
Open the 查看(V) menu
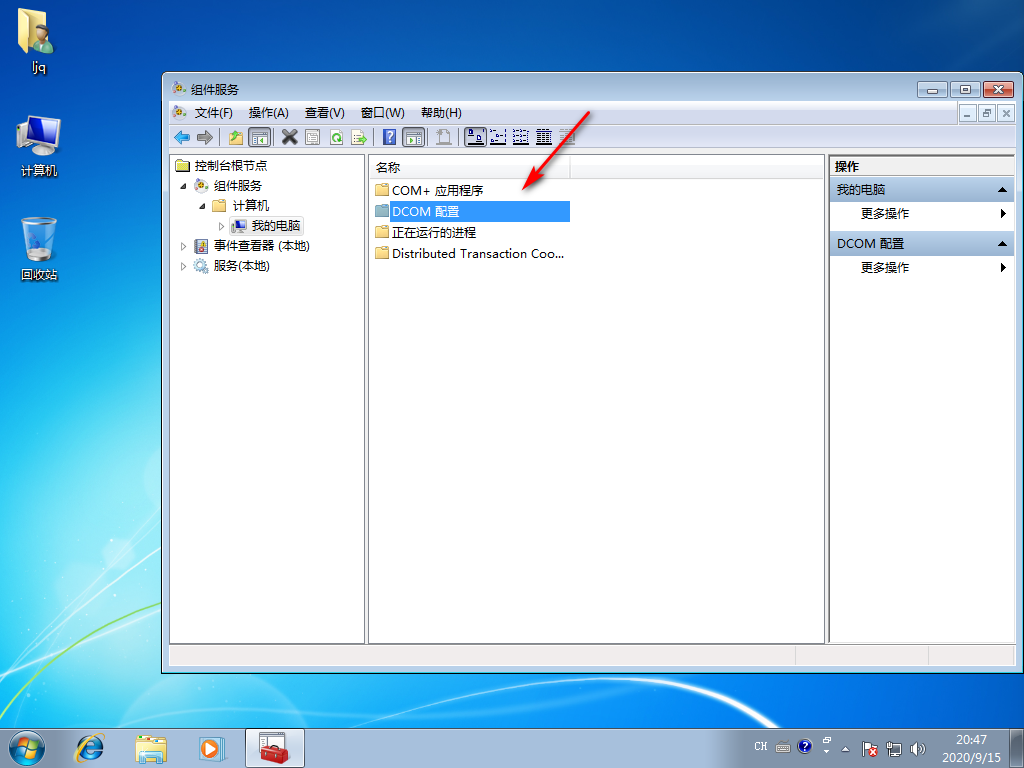point(324,113)
